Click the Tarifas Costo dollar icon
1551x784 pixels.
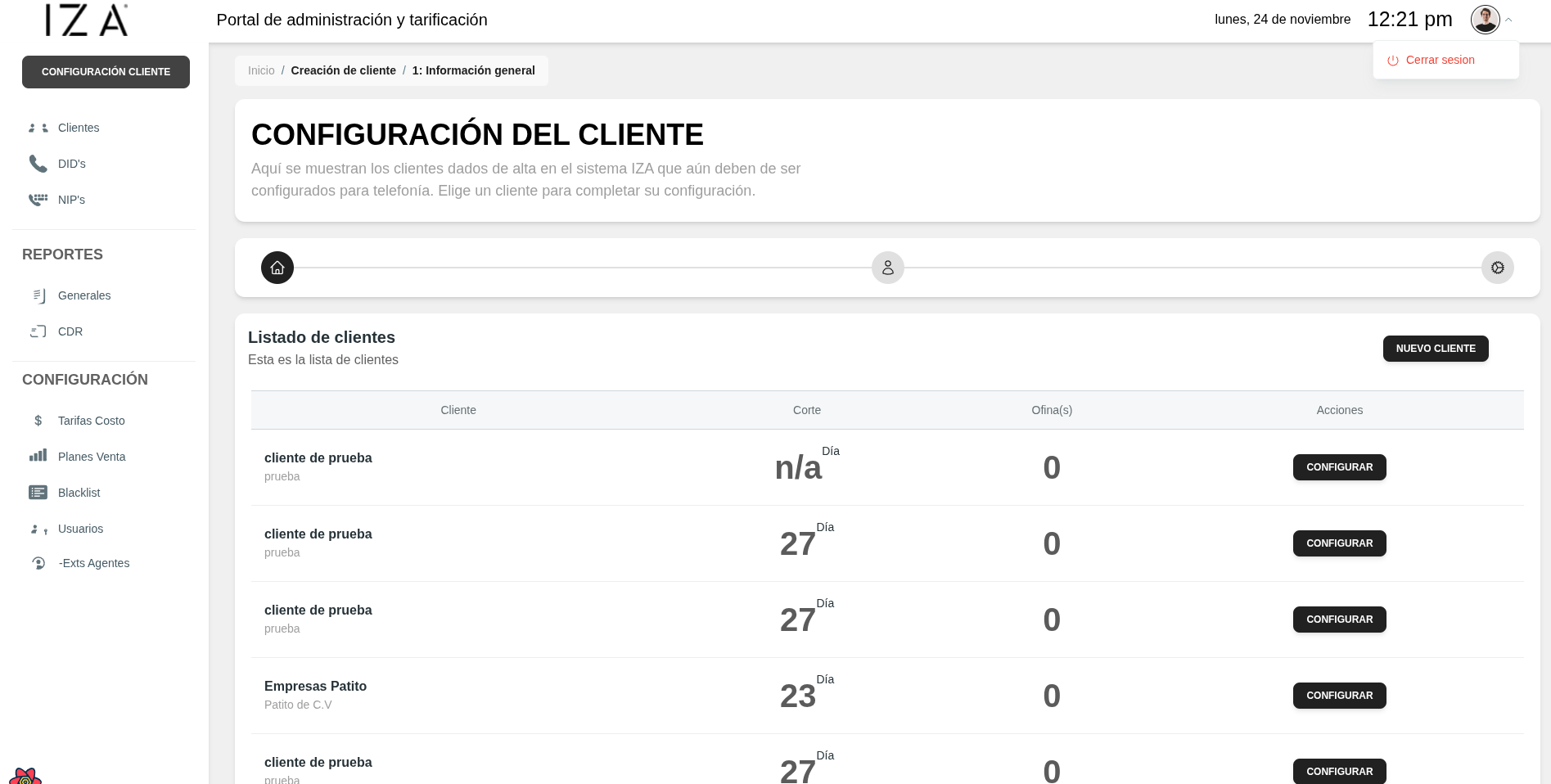pos(38,421)
